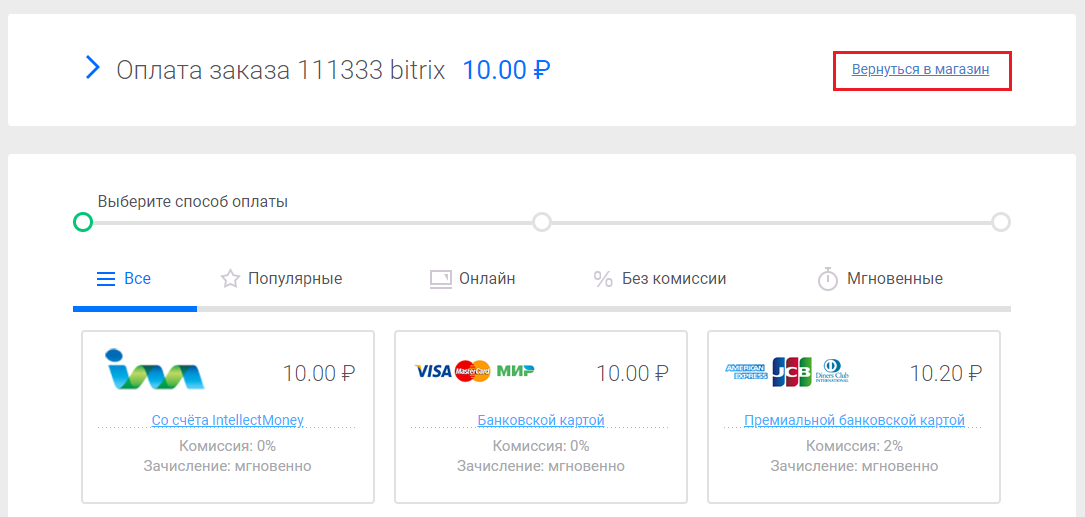The width and height of the screenshot is (1085, 517).
Task: Click the hamburger icon next to Все
Action: point(105,280)
